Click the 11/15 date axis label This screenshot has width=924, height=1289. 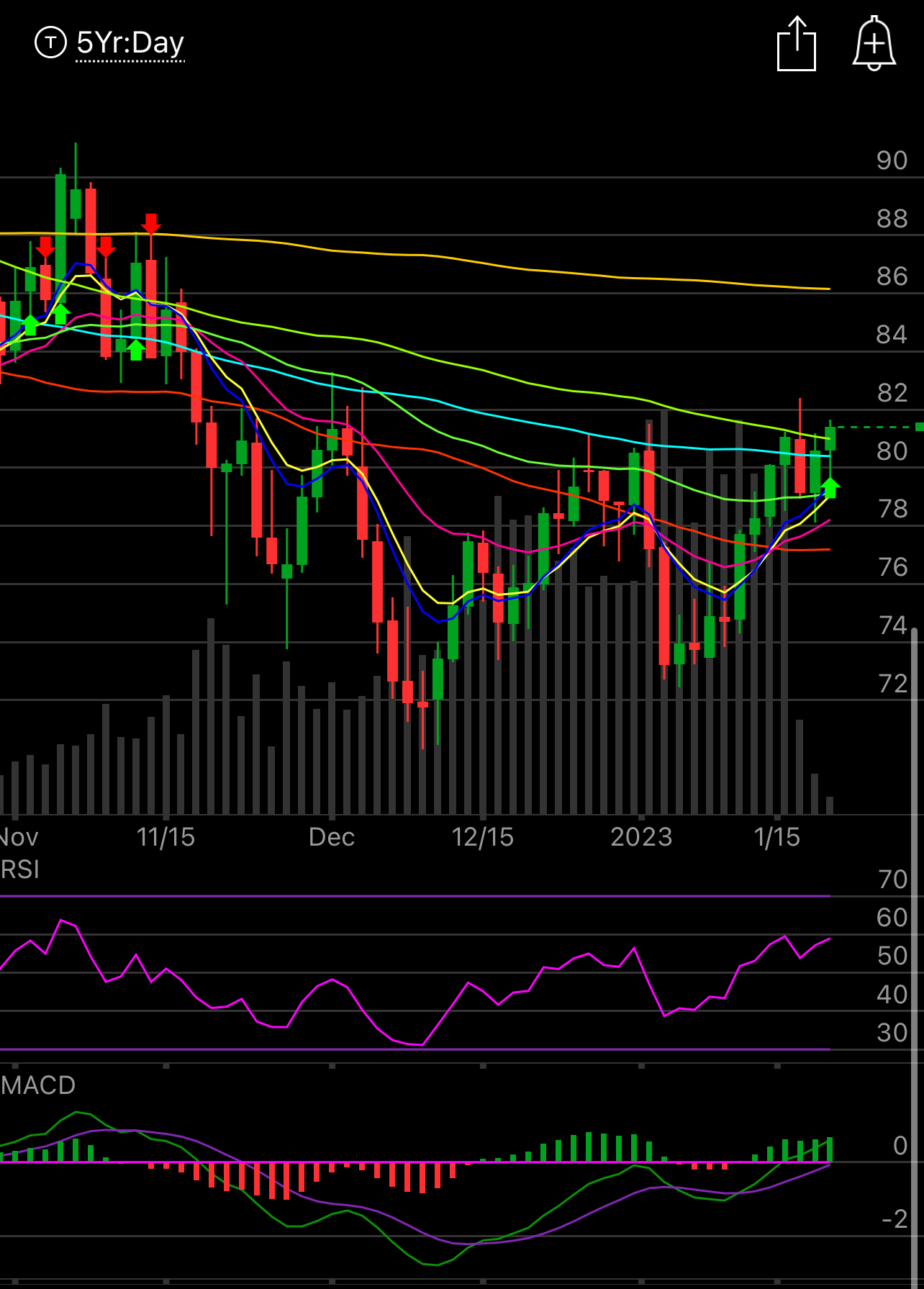click(x=166, y=837)
